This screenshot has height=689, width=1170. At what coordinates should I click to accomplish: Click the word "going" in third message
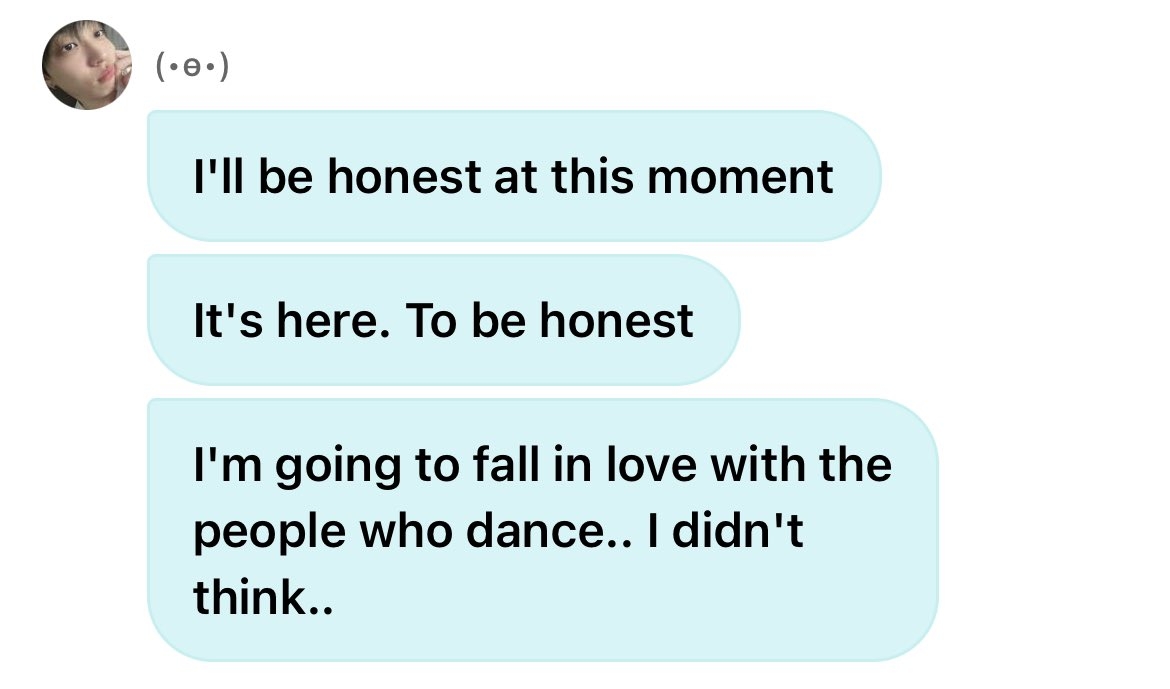[x=338, y=467]
